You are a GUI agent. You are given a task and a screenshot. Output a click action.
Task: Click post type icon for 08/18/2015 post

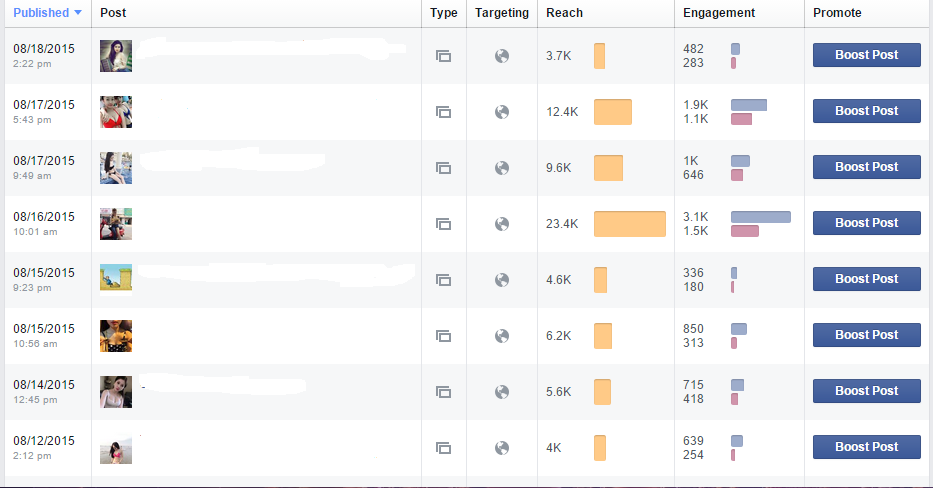click(443, 56)
